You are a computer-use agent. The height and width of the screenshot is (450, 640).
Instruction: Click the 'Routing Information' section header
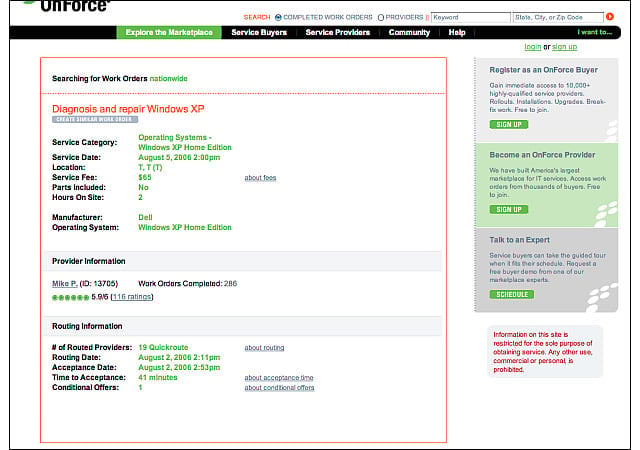click(87, 326)
